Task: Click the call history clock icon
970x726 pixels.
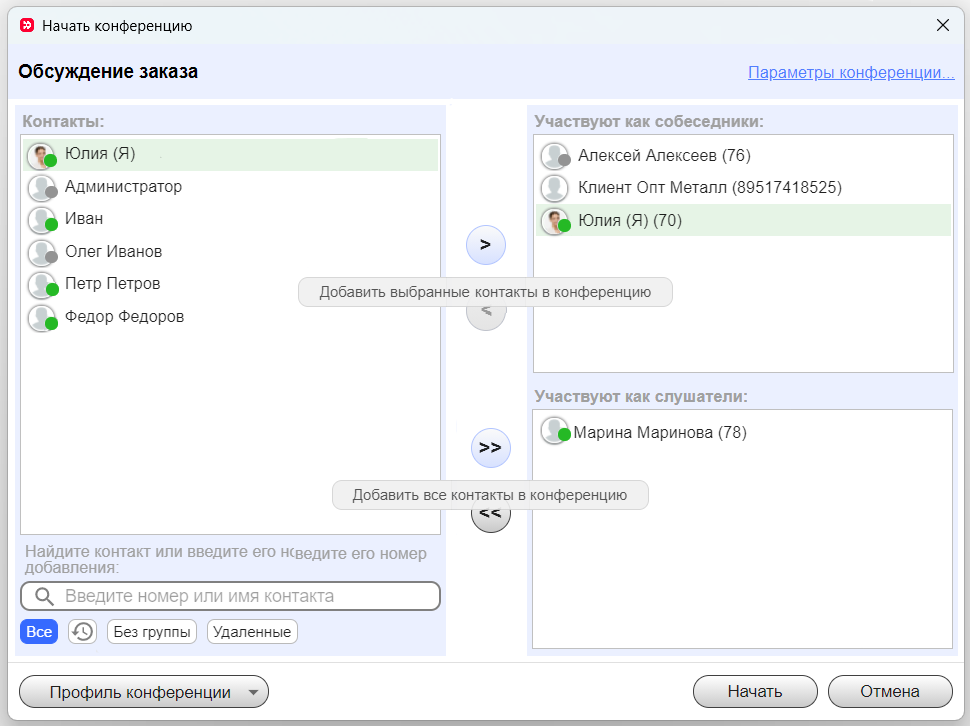Action: tap(82, 632)
